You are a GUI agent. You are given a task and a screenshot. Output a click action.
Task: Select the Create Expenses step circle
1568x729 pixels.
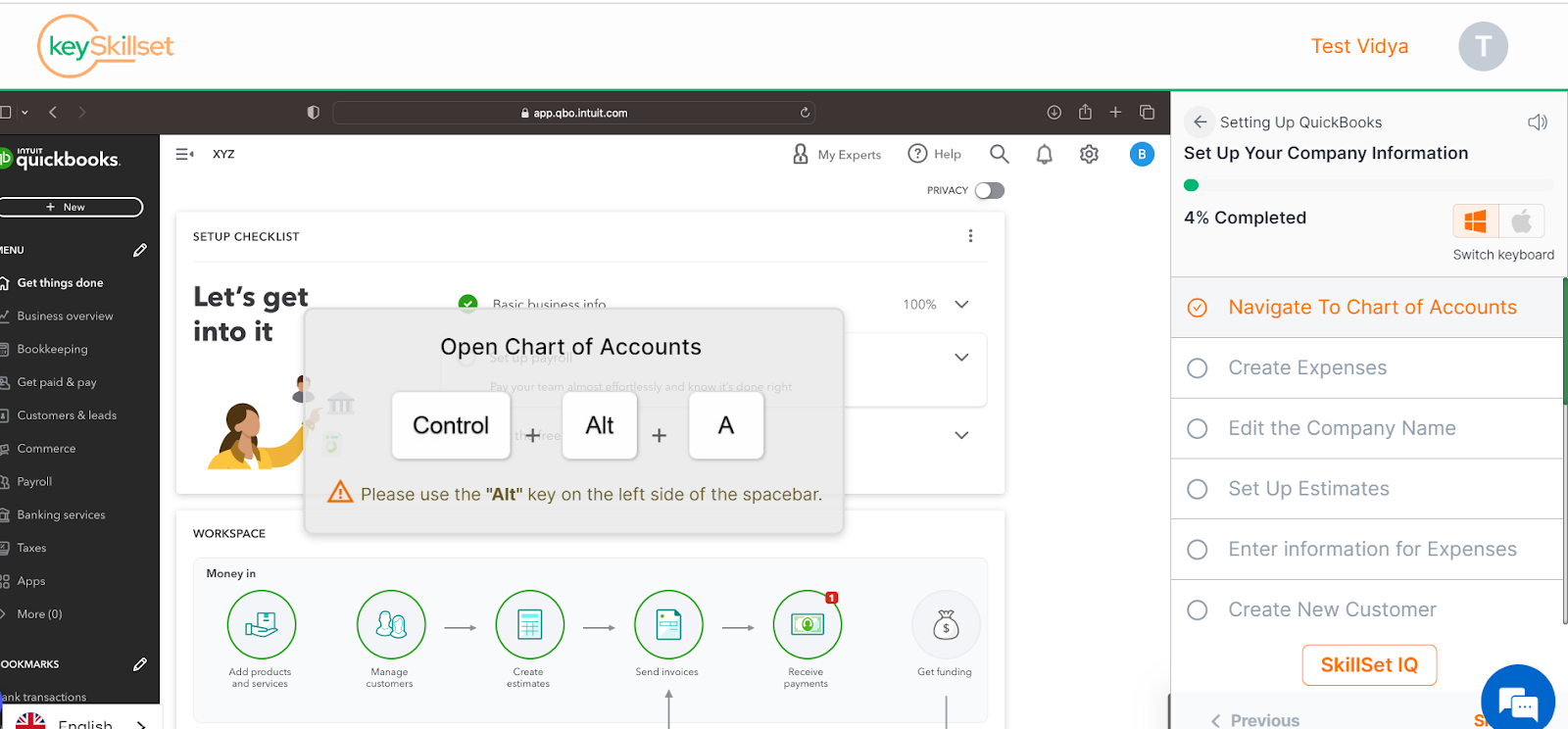(x=1197, y=368)
